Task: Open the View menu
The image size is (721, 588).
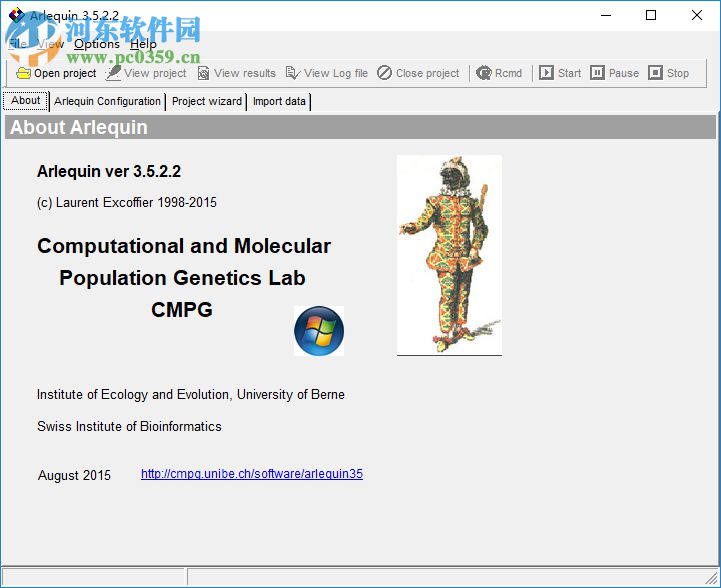Action: (x=50, y=44)
